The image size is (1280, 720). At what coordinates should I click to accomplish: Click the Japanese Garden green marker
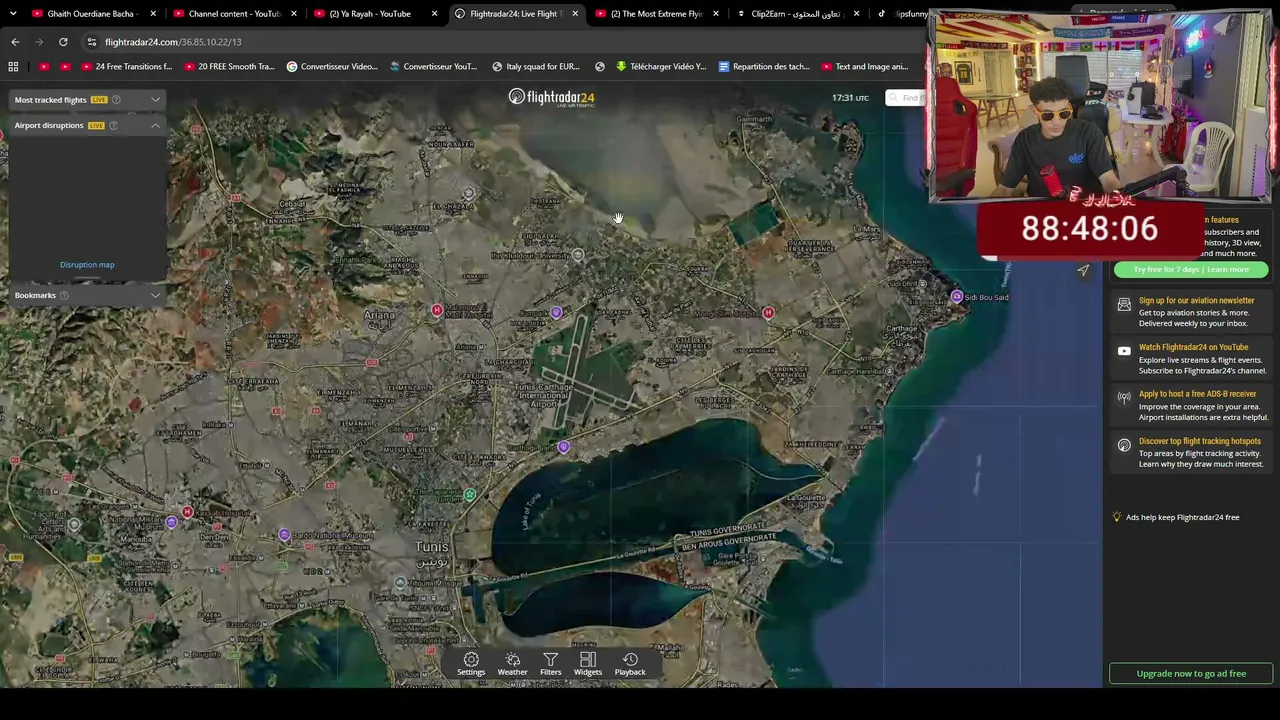[469, 494]
